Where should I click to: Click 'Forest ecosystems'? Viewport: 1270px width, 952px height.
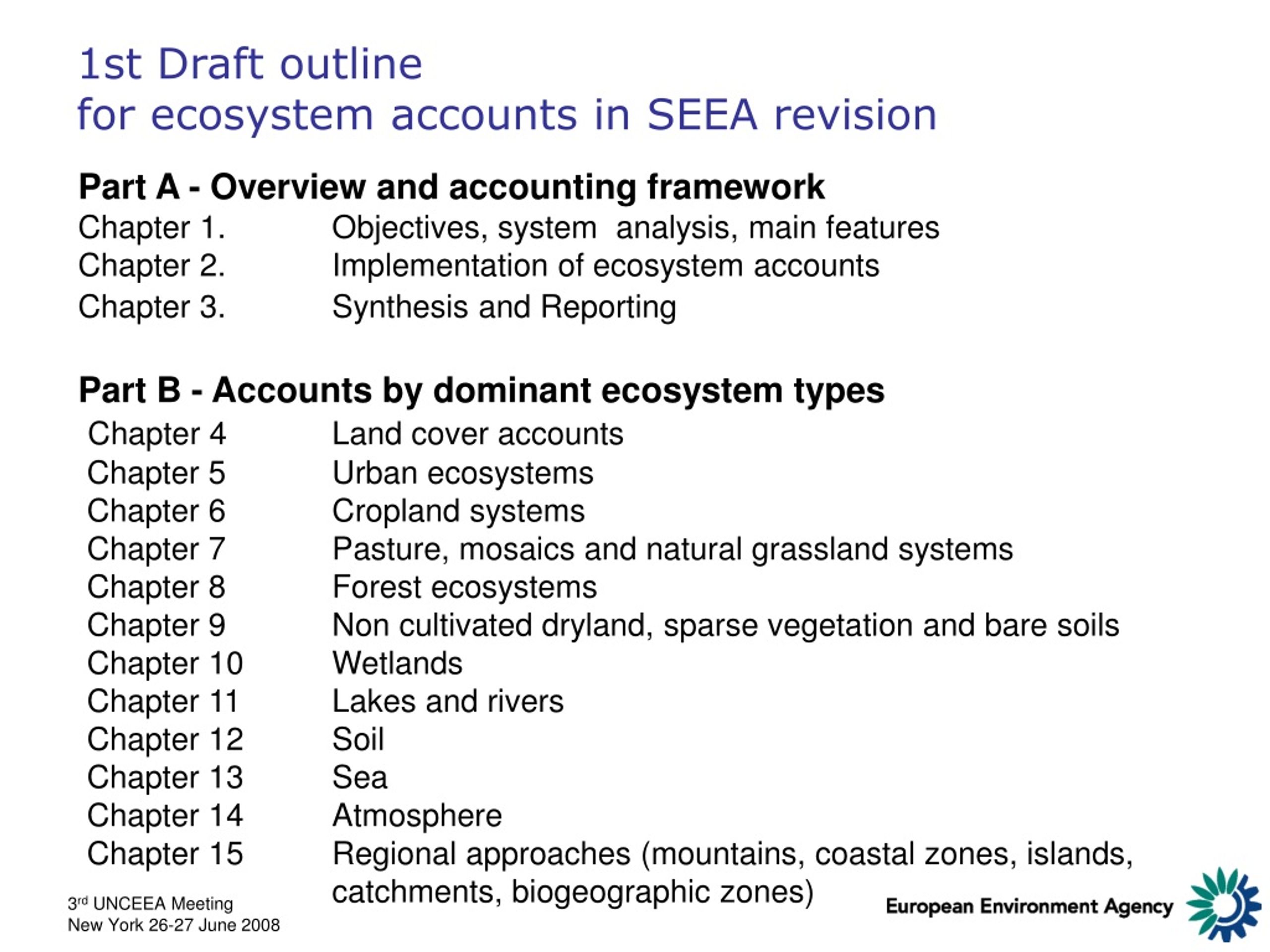[464, 588]
